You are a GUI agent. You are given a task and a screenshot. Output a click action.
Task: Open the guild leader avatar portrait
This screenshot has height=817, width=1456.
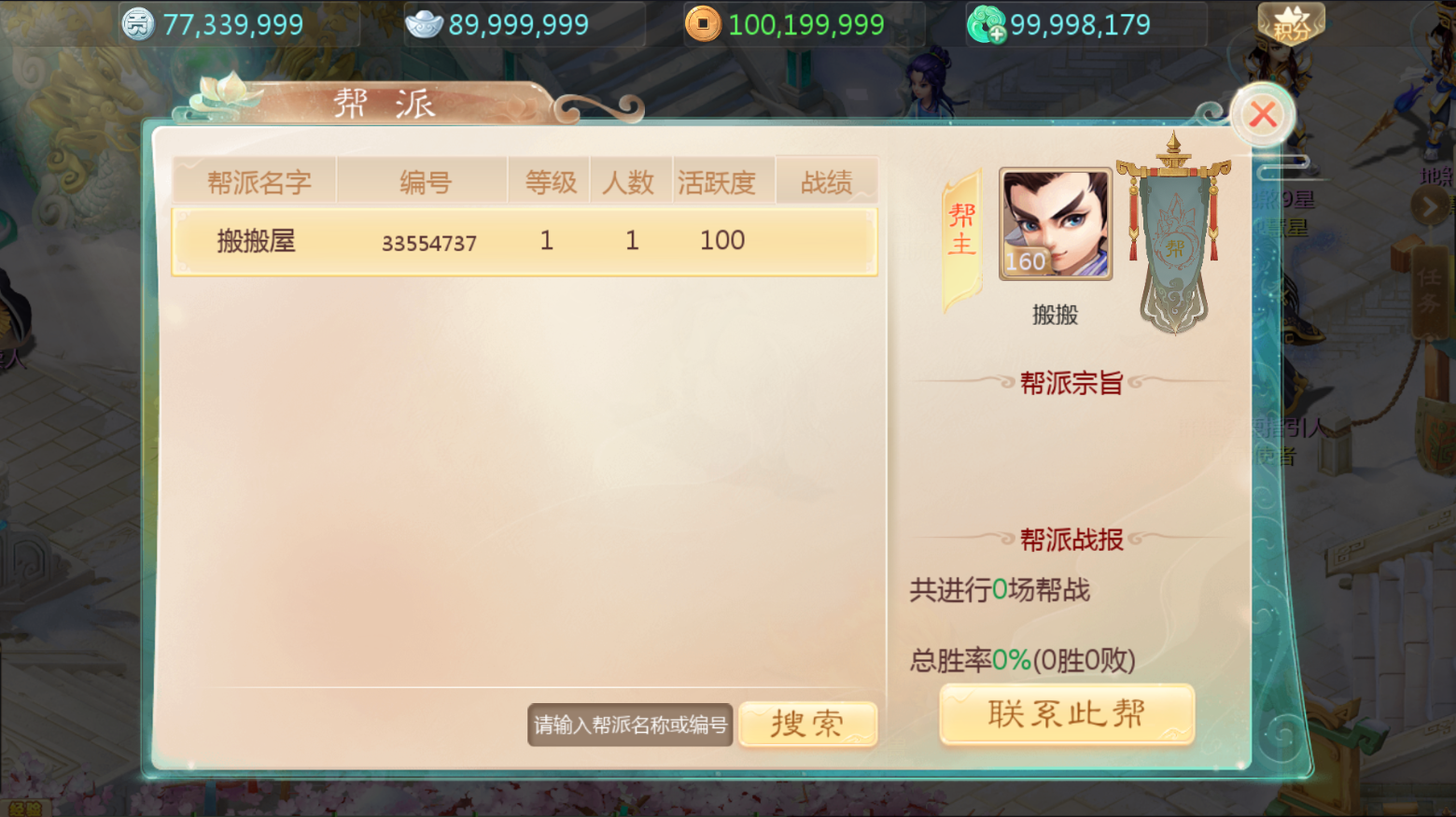1056,224
